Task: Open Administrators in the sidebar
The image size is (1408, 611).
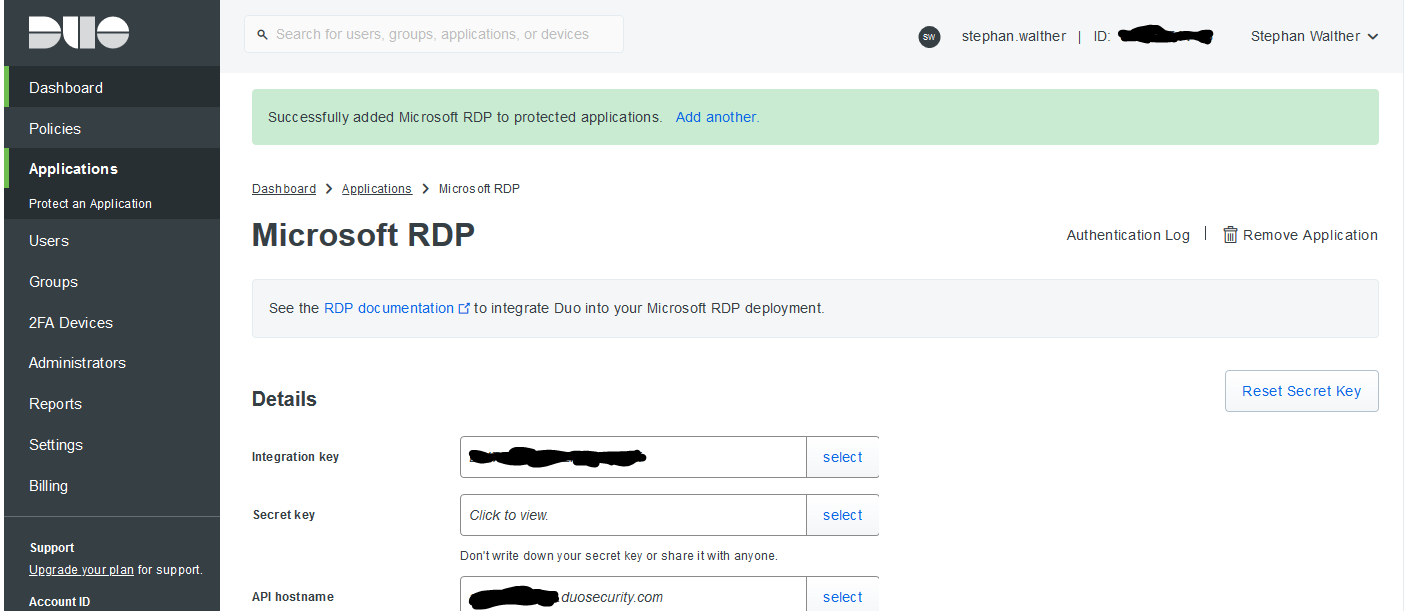Action: (112, 363)
